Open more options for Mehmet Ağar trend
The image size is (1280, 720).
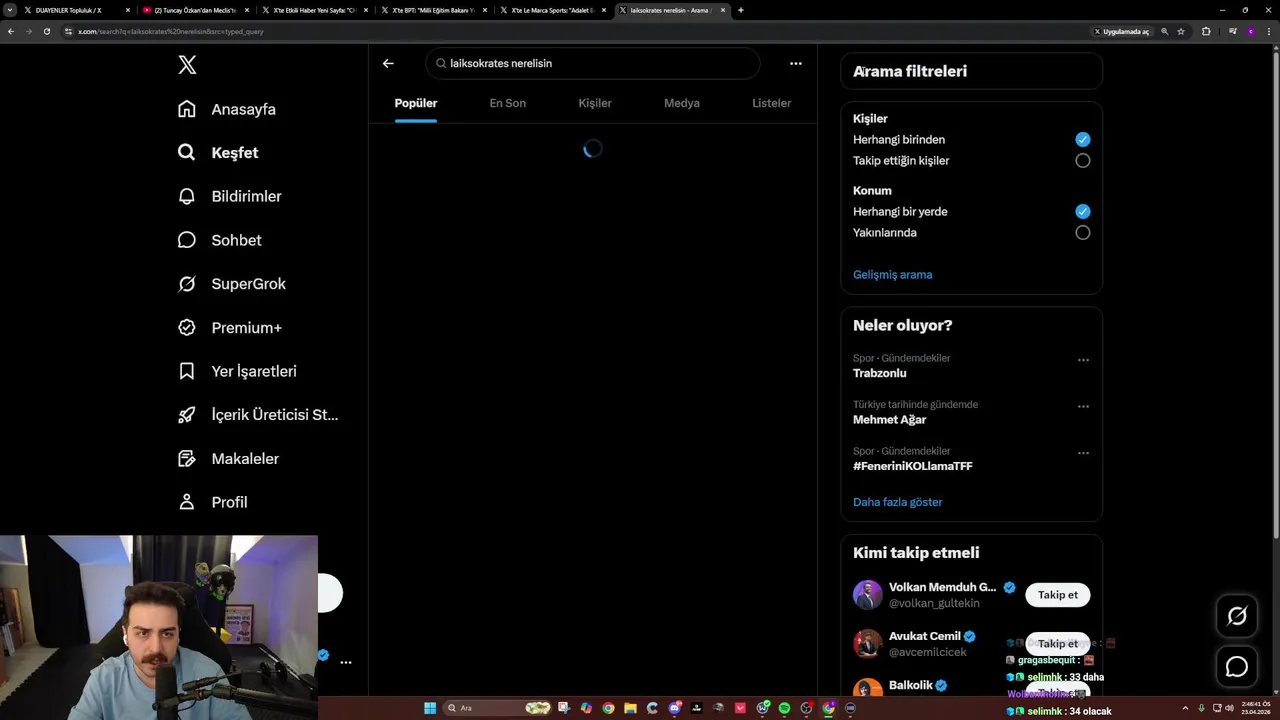1083,407
